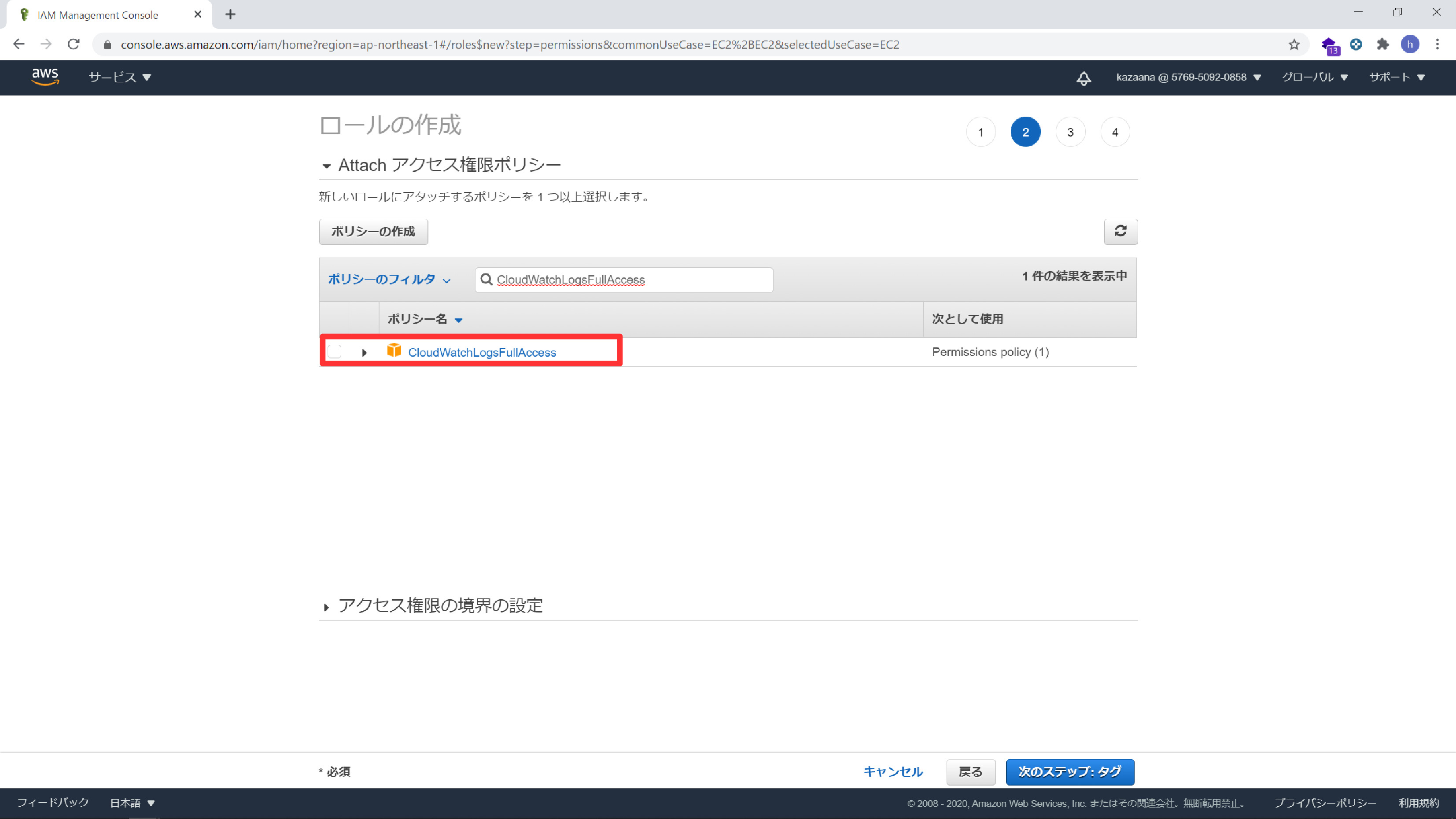Image resolution: width=1456 pixels, height=819 pixels.
Task: Open the notifications bell
Action: click(1084, 77)
